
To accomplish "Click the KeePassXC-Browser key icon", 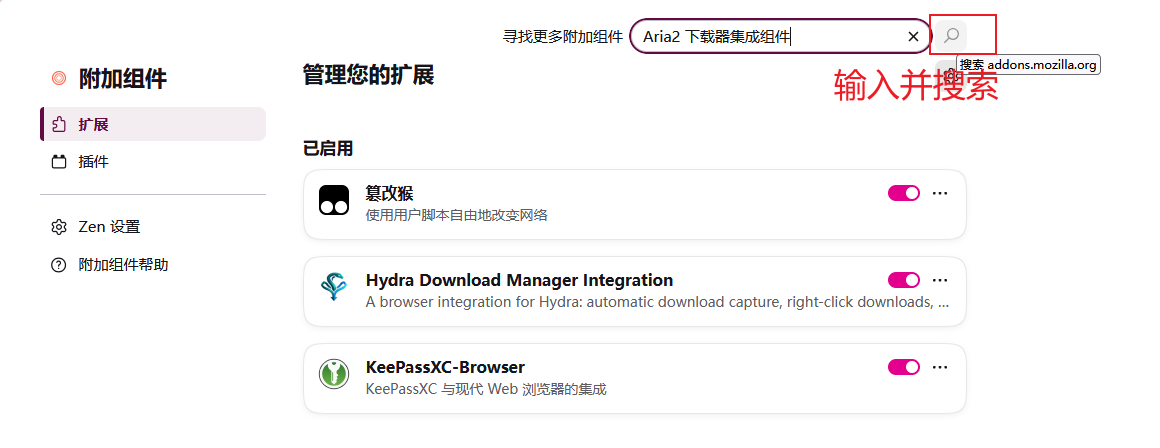I will pyautogui.click(x=334, y=374).
